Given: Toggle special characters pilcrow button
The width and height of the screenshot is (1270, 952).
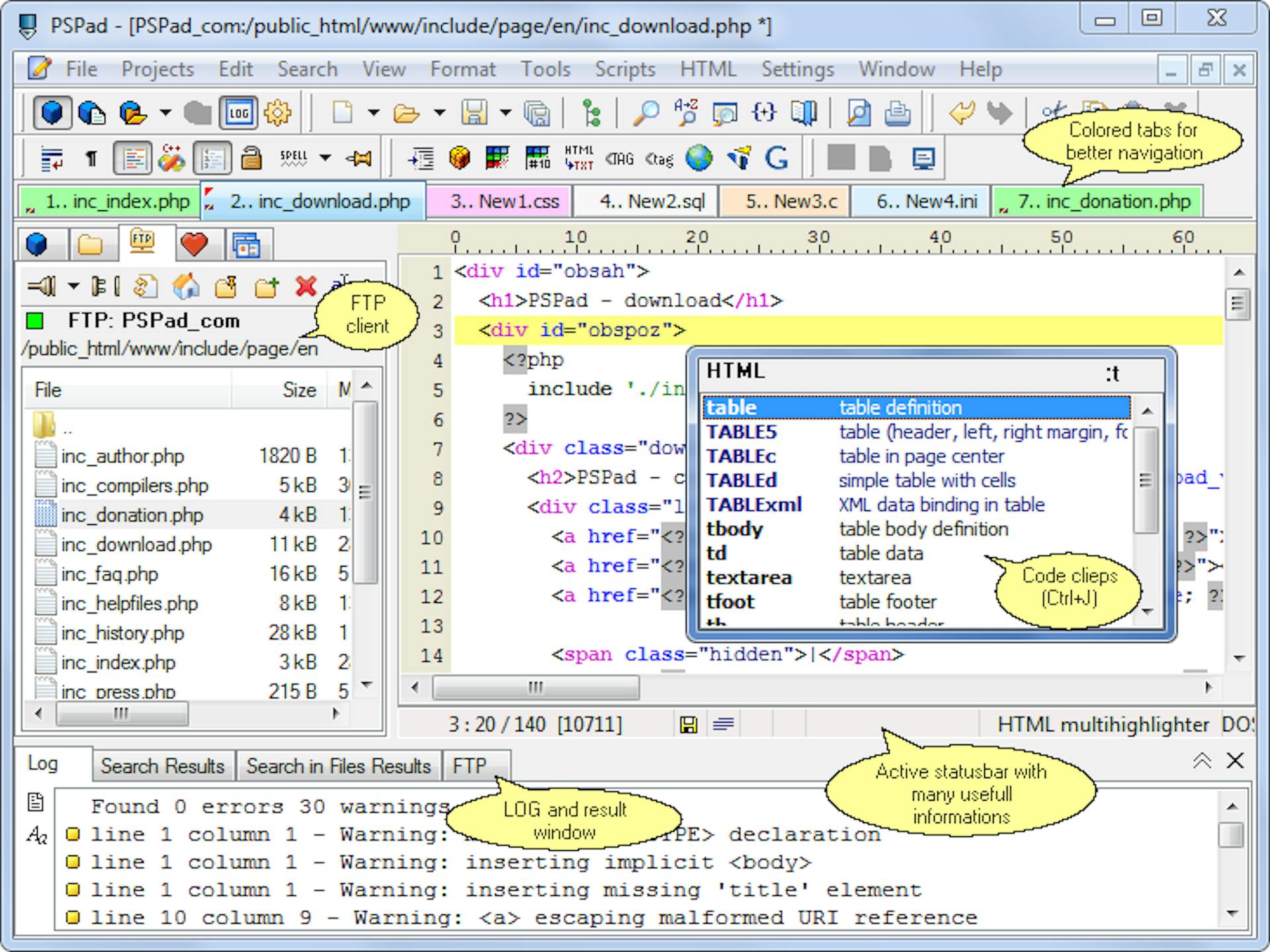Looking at the screenshot, I should tap(92, 158).
